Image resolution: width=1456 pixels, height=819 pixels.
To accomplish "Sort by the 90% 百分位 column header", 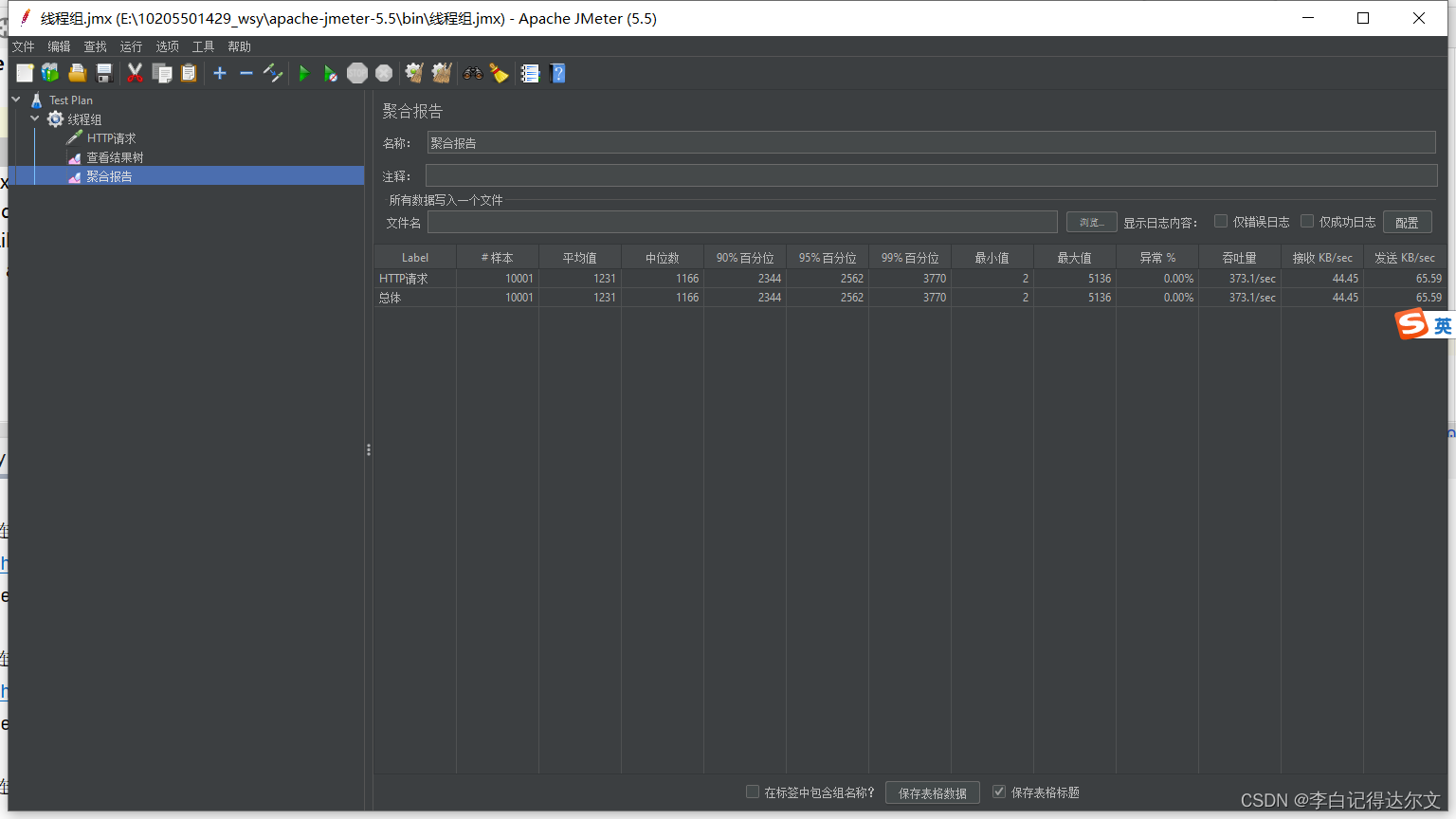I will click(745, 257).
